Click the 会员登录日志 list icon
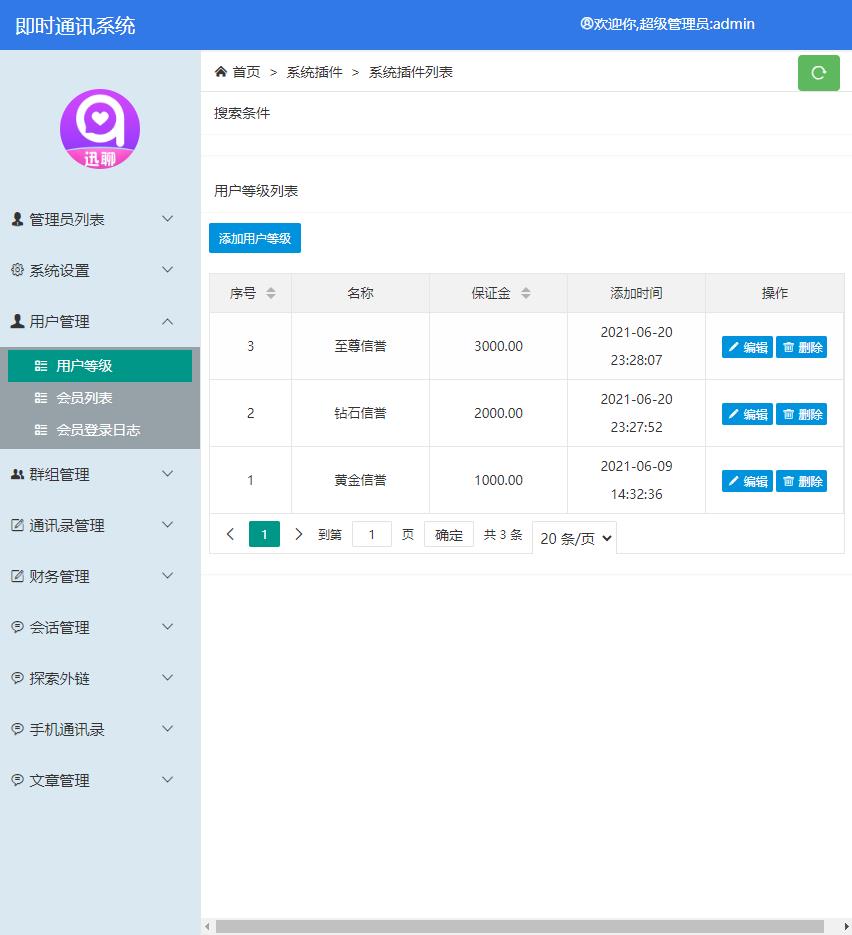This screenshot has height=935, width=852. point(41,430)
